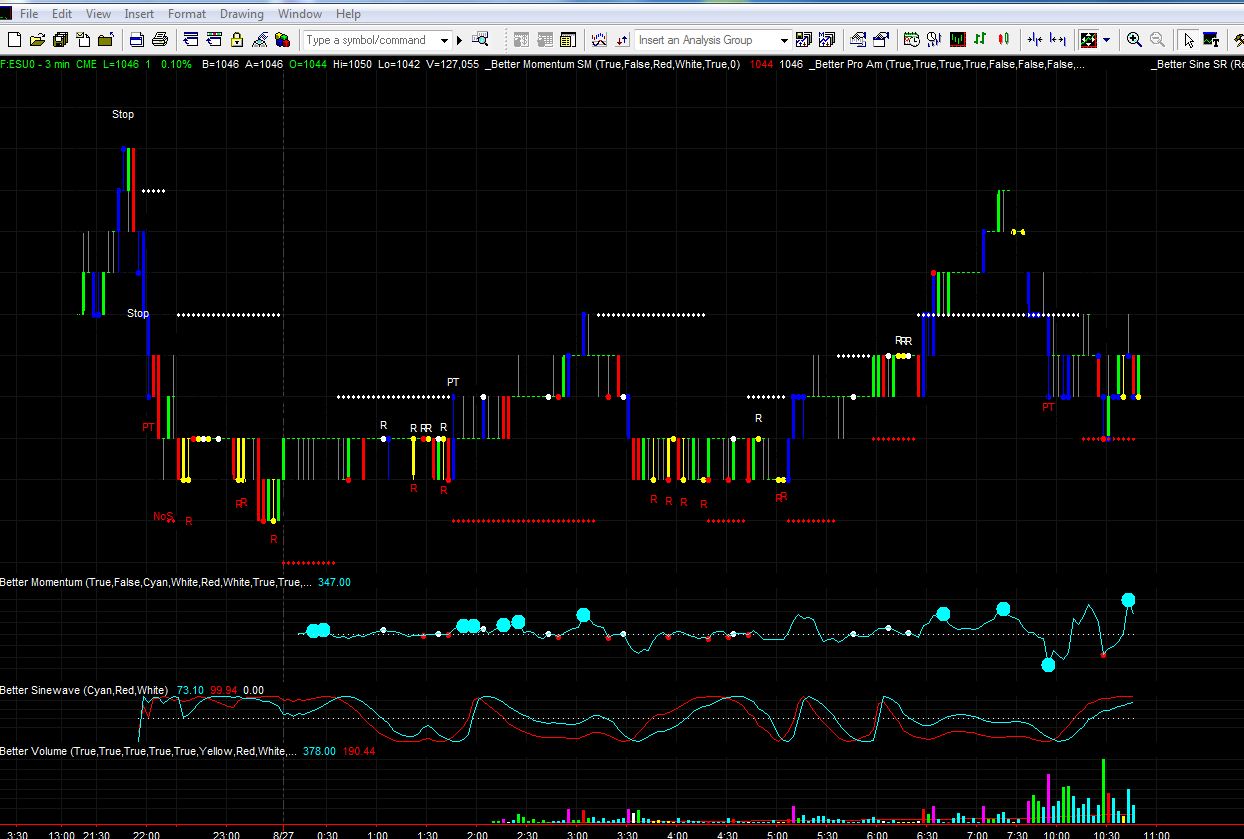Open the Insert menu
The width and height of the screenshot is (1244, 839).
139,14
